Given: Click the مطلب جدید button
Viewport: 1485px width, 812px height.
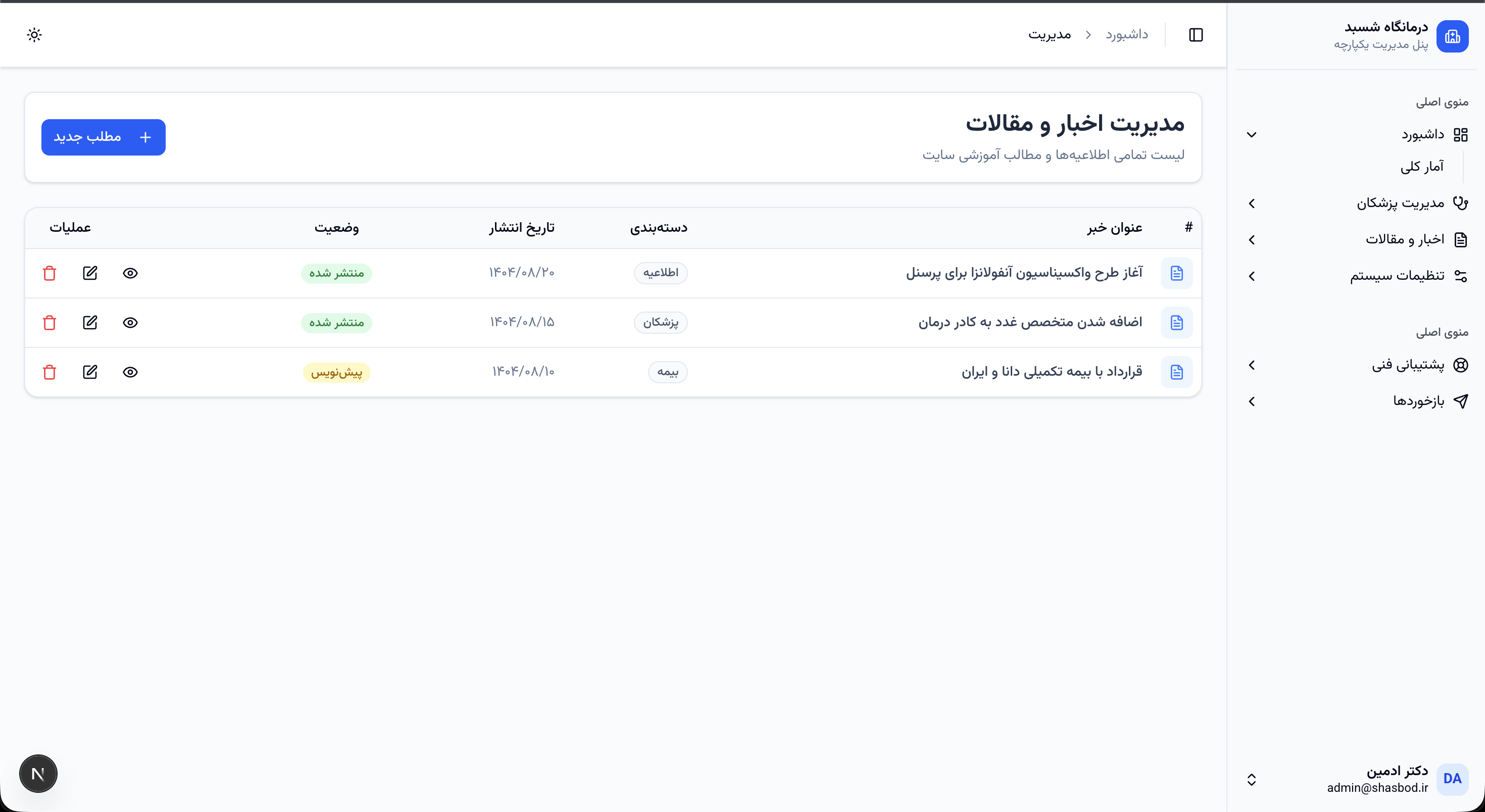Looking at the screenshot, I should pos(103,137).
